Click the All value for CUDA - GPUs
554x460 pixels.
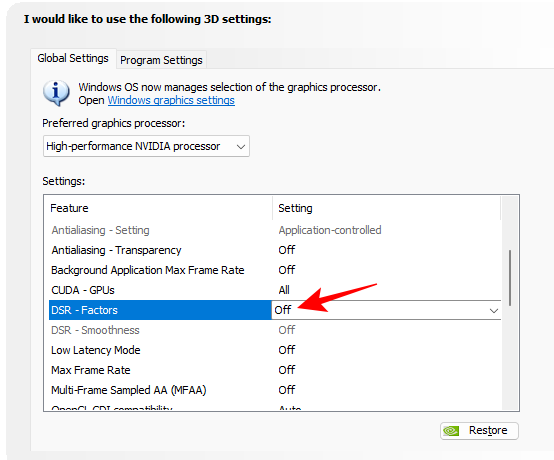(x=284, y=290)
